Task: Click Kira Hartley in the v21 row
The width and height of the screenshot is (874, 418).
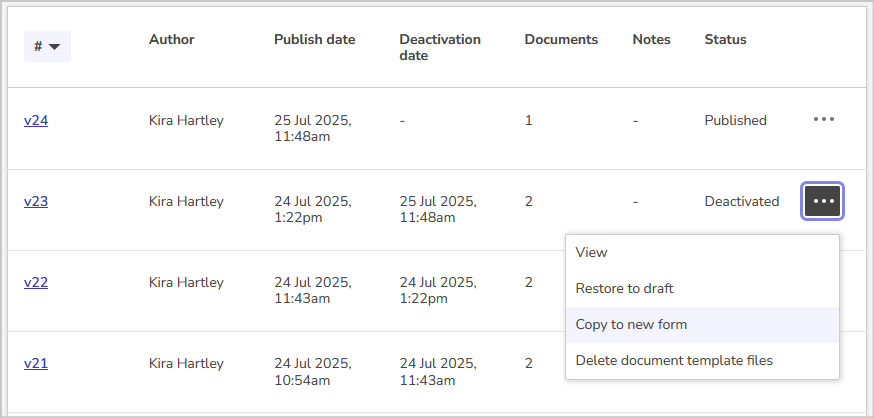Action: pos(186,363)
